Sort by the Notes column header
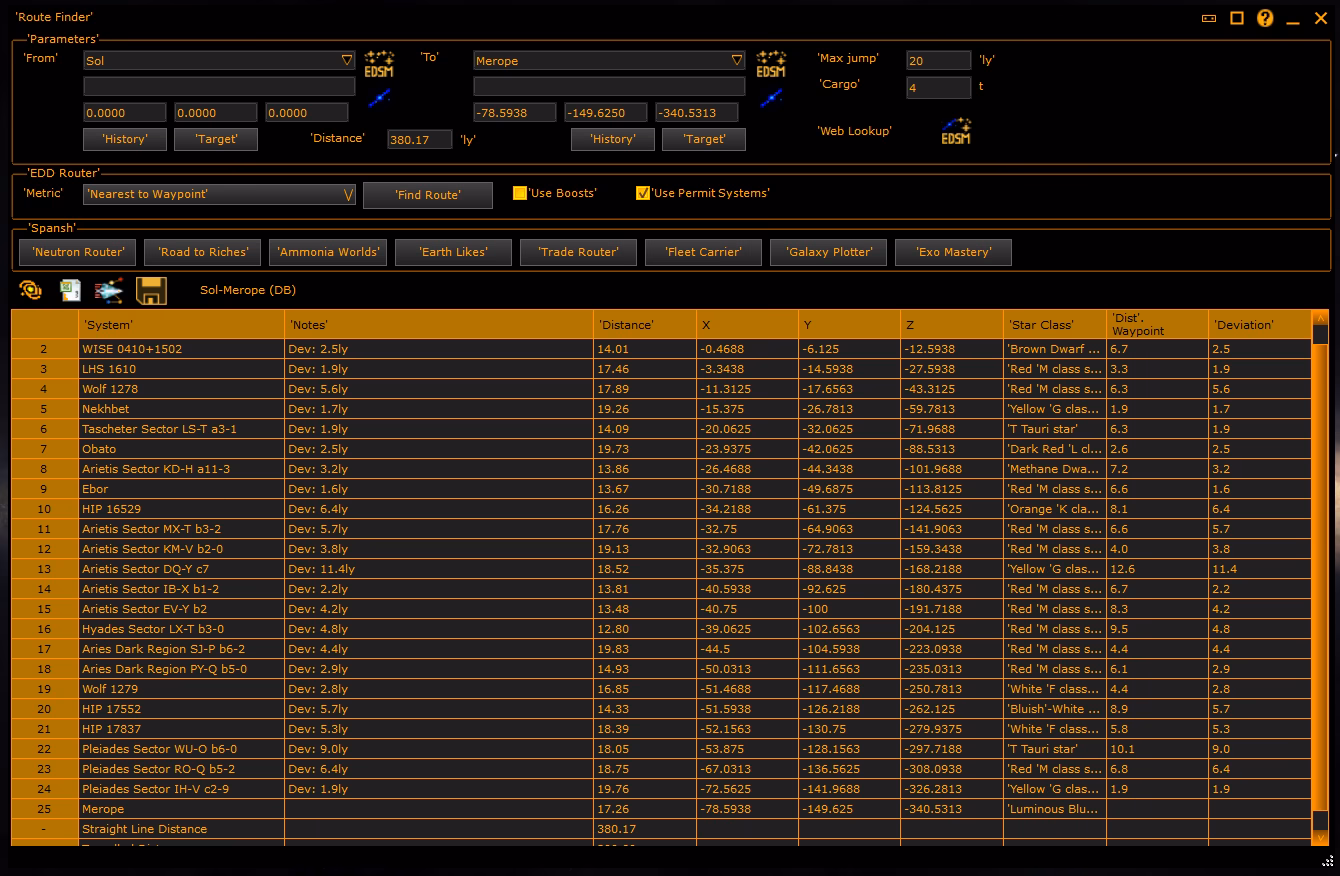The image size is (1340, 876). click(x=439, y=325)
